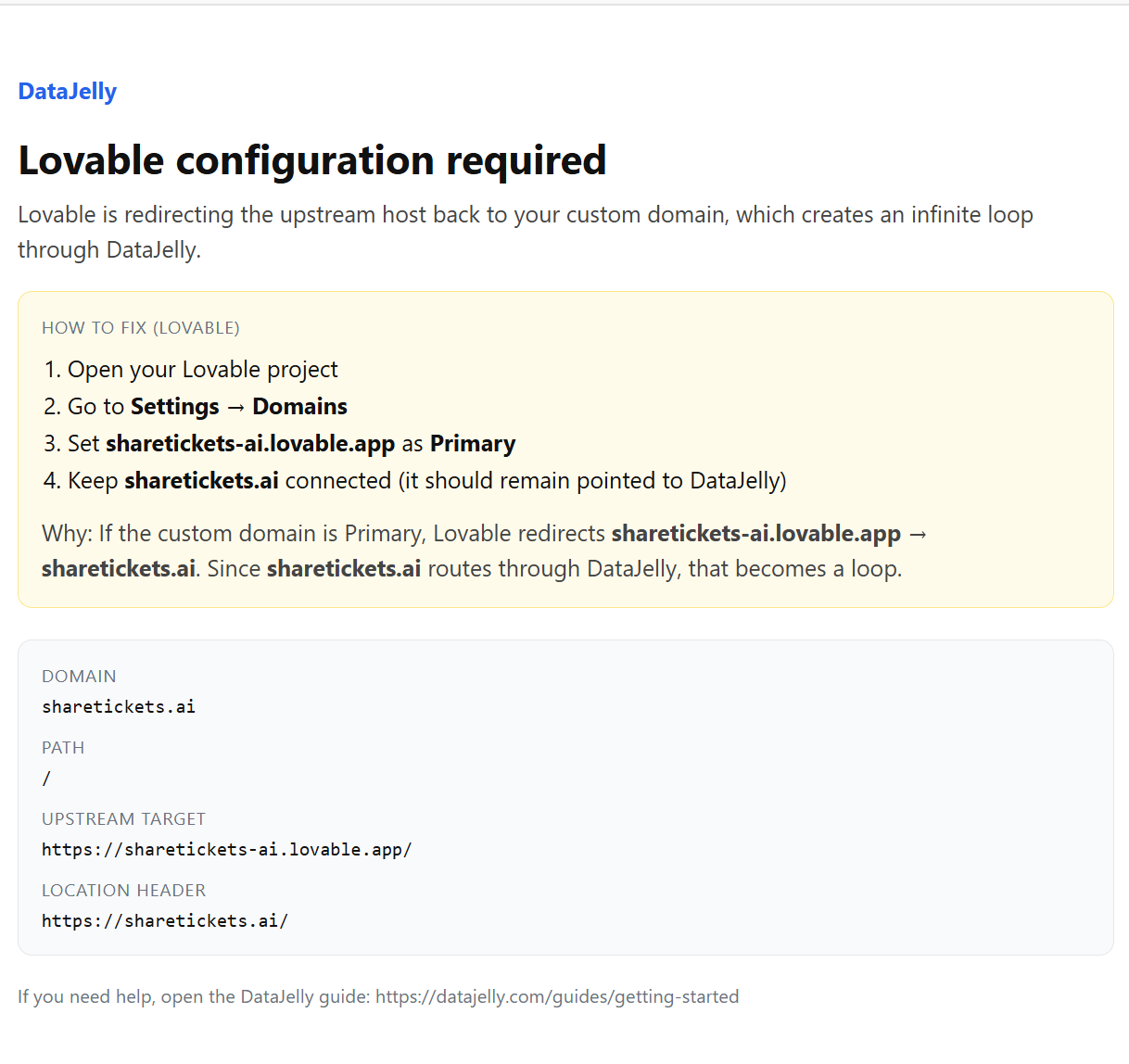This screenshot has width=1129, height=1064.
Task: Click the path value '/'
Action: coord(46,779)
